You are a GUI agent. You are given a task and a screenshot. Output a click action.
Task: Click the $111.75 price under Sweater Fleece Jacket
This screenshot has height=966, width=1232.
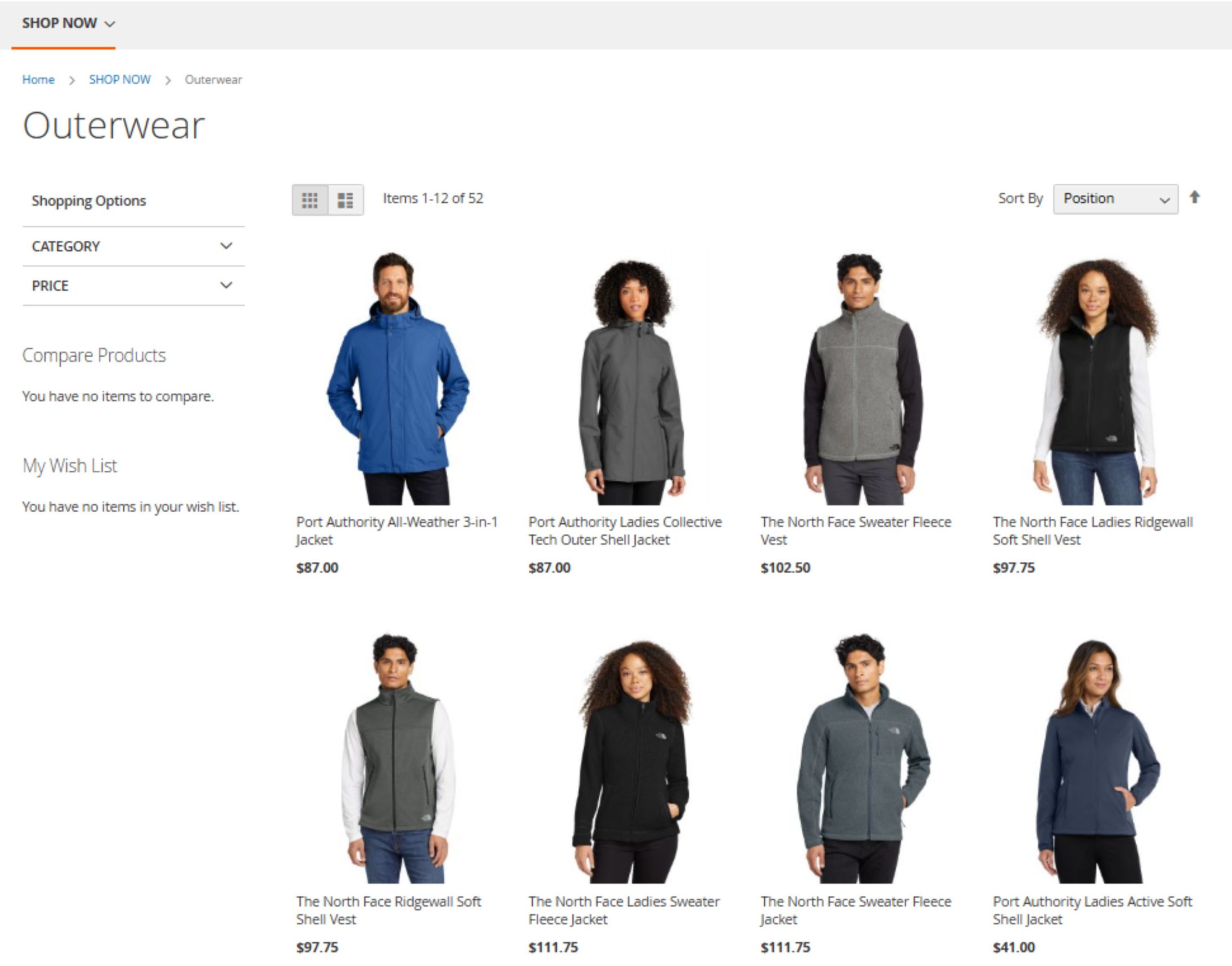point(785,947)
